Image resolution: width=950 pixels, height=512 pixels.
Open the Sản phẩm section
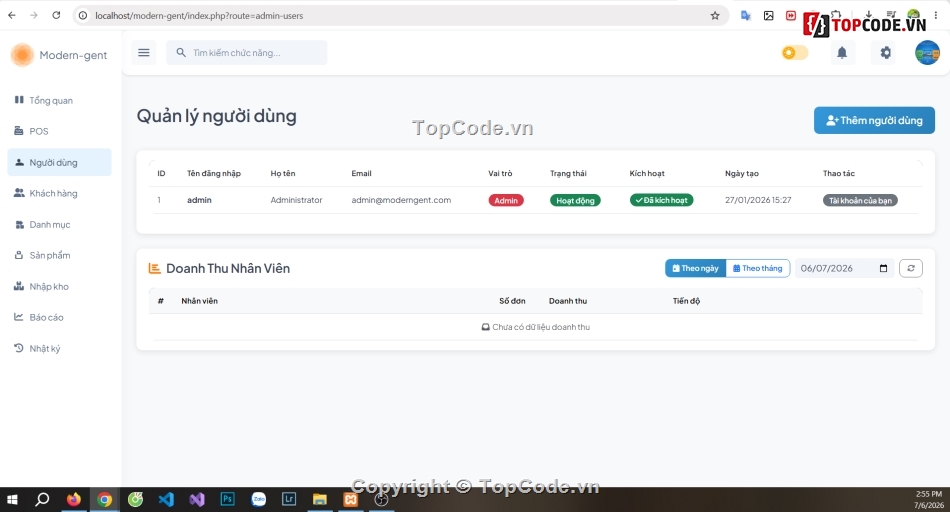(x=59, y=255)
